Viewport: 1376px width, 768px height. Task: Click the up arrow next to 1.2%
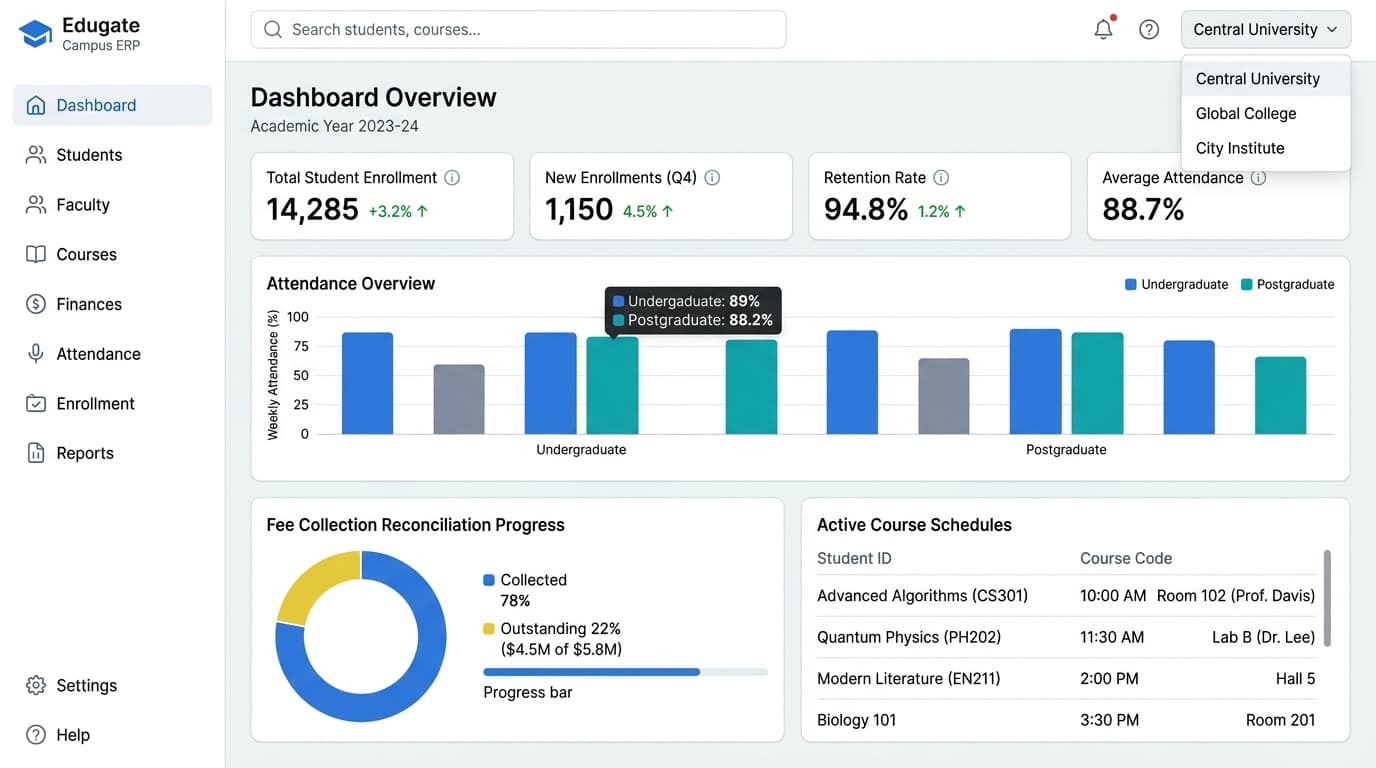[x=960, y=212]
